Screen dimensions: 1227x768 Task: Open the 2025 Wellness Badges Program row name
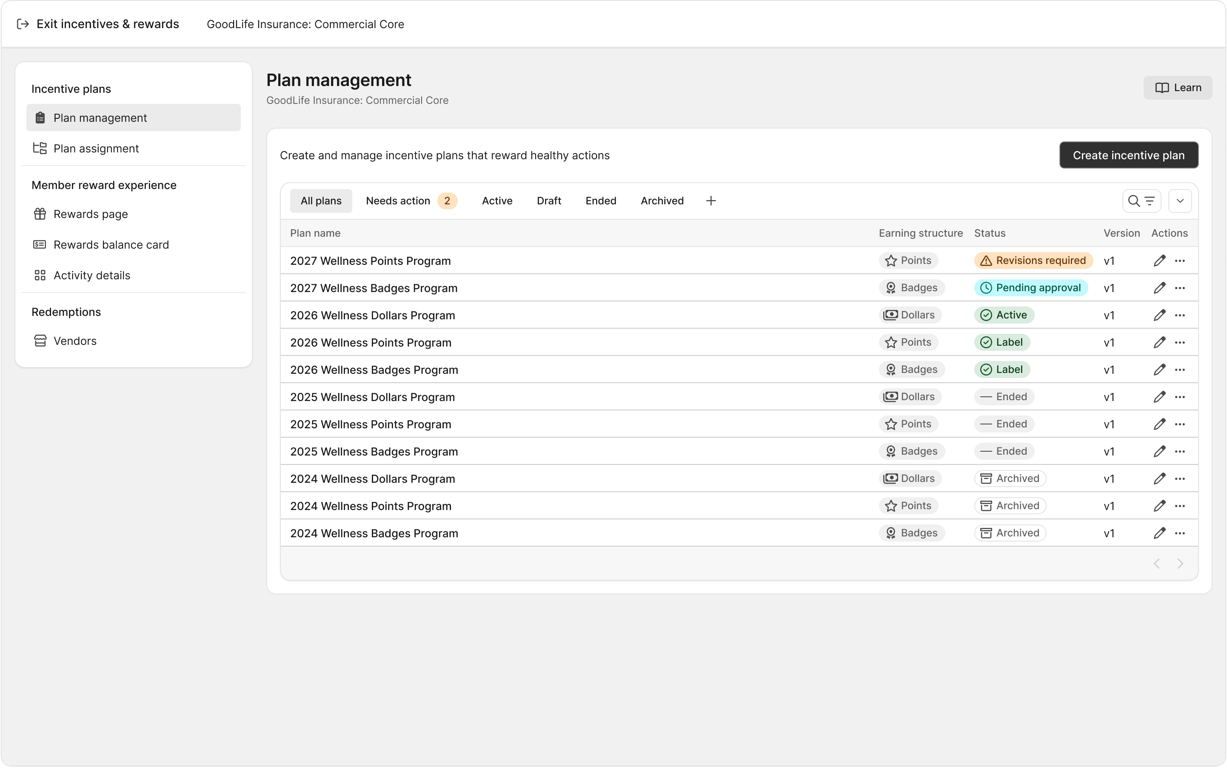[x=374, y=451]
